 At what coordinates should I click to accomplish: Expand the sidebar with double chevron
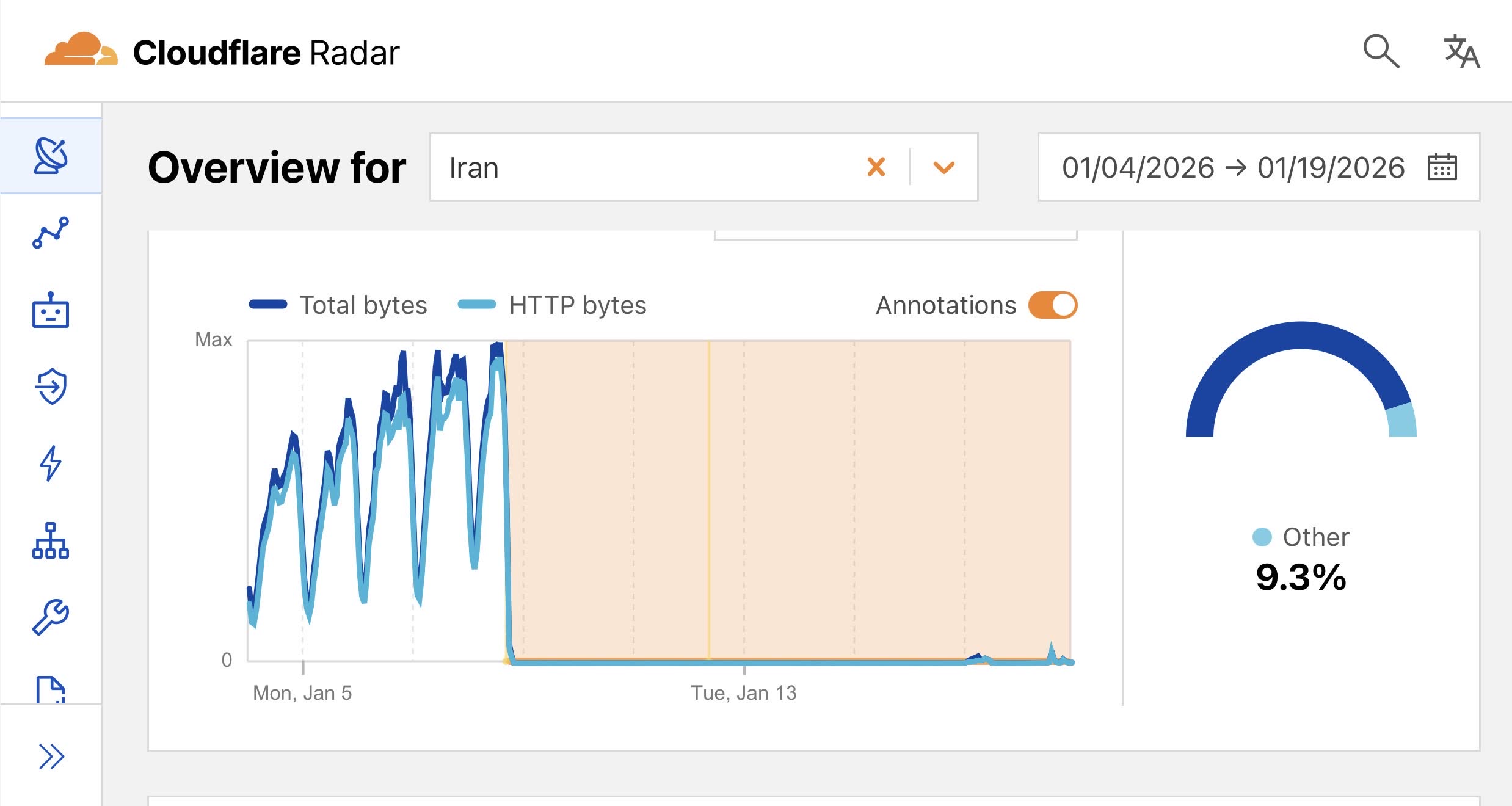(51, 757)
